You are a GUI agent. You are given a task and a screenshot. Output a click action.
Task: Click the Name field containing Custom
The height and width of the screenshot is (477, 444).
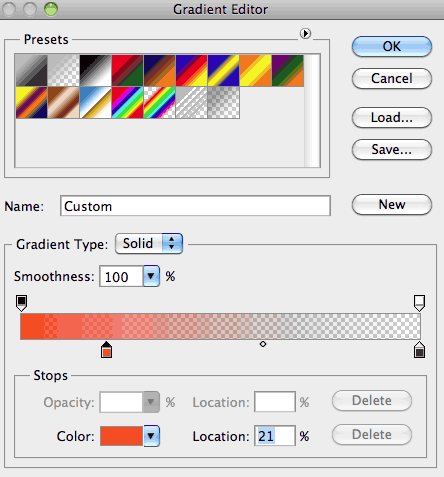click(195, 206)
